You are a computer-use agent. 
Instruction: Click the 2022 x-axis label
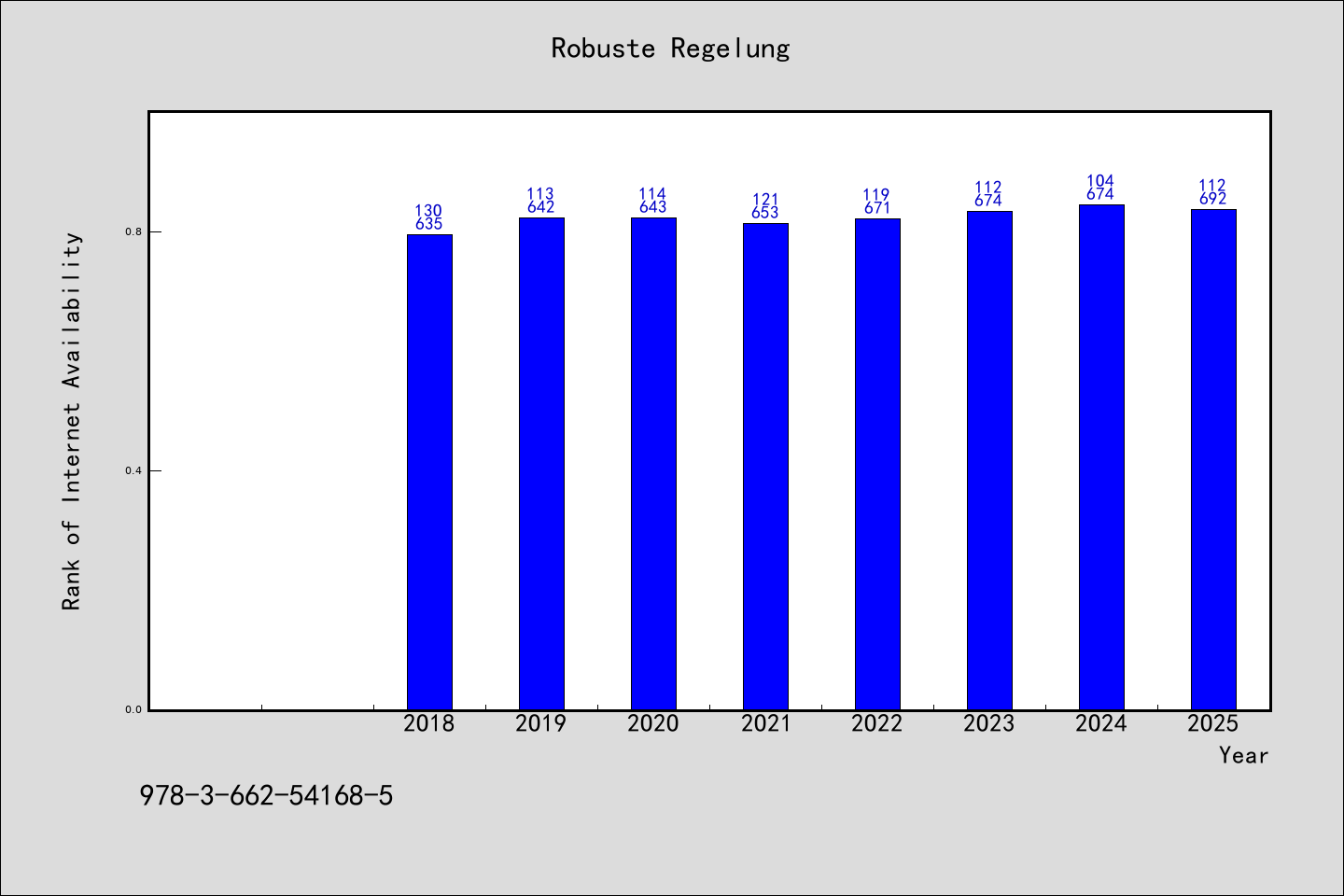(877, 723)
